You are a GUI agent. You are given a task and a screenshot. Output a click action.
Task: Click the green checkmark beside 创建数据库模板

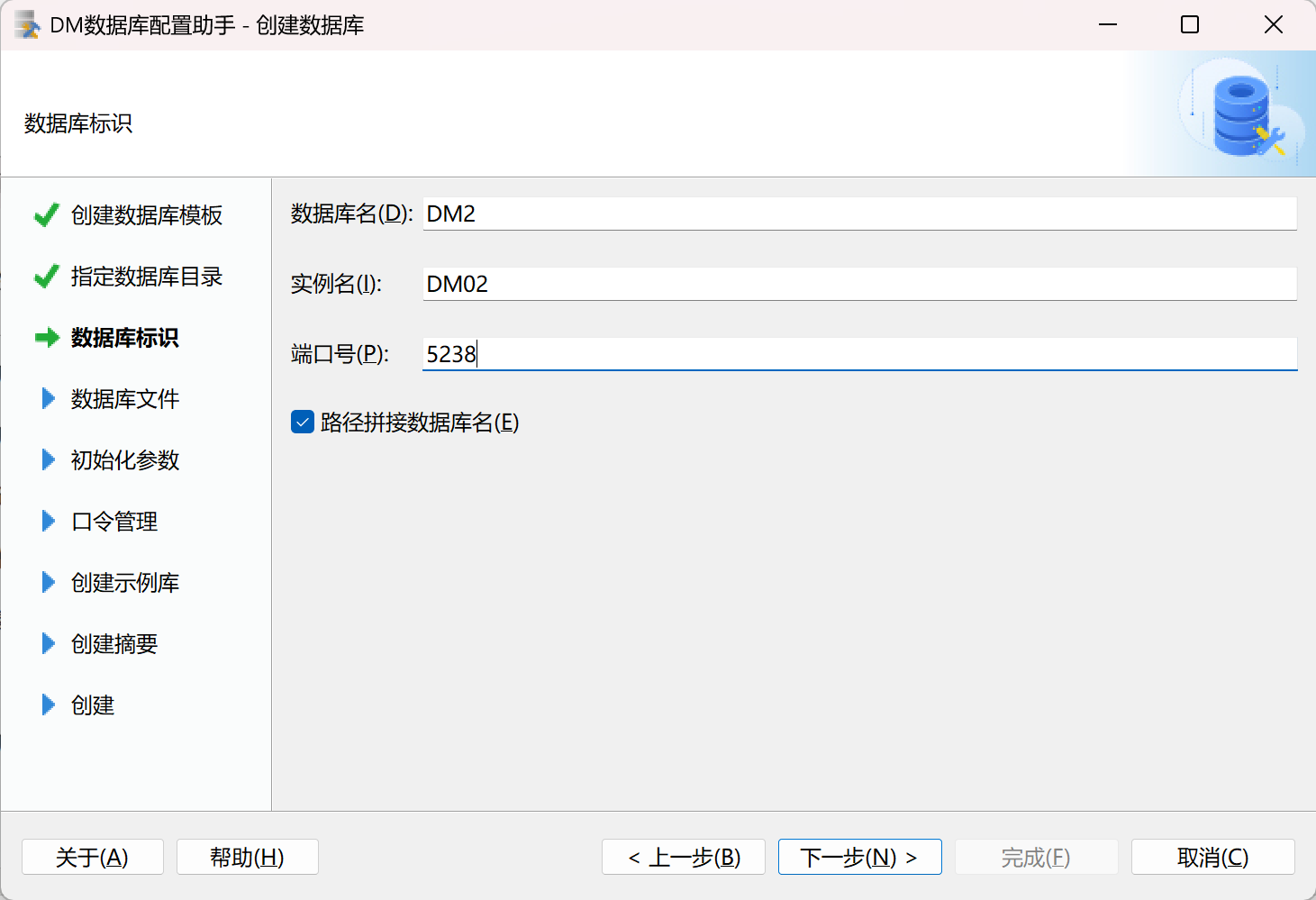pyautogui.click(x=47, y=215)
